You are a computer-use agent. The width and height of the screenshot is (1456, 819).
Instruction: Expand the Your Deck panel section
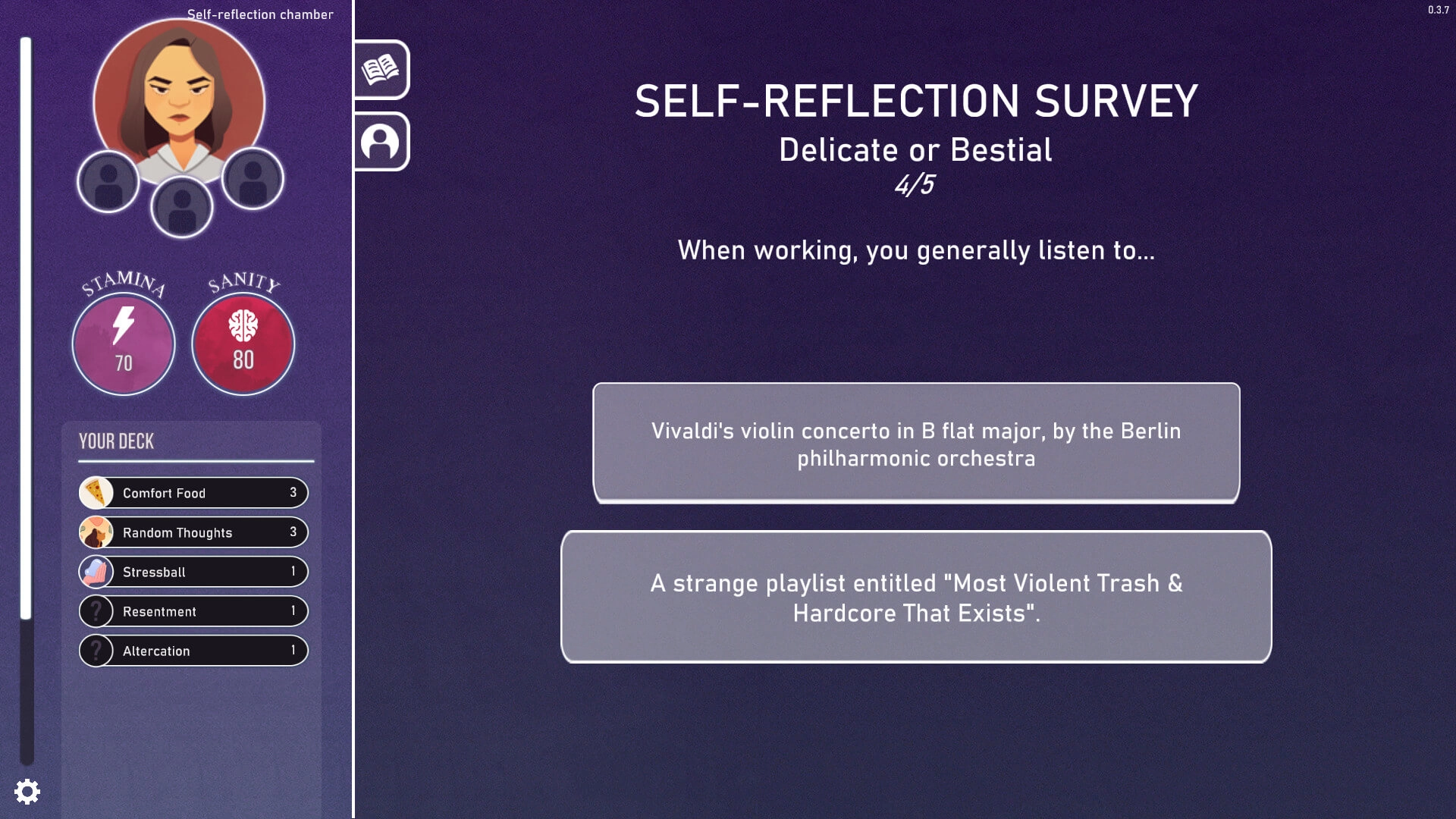click(x=116, y=441)
